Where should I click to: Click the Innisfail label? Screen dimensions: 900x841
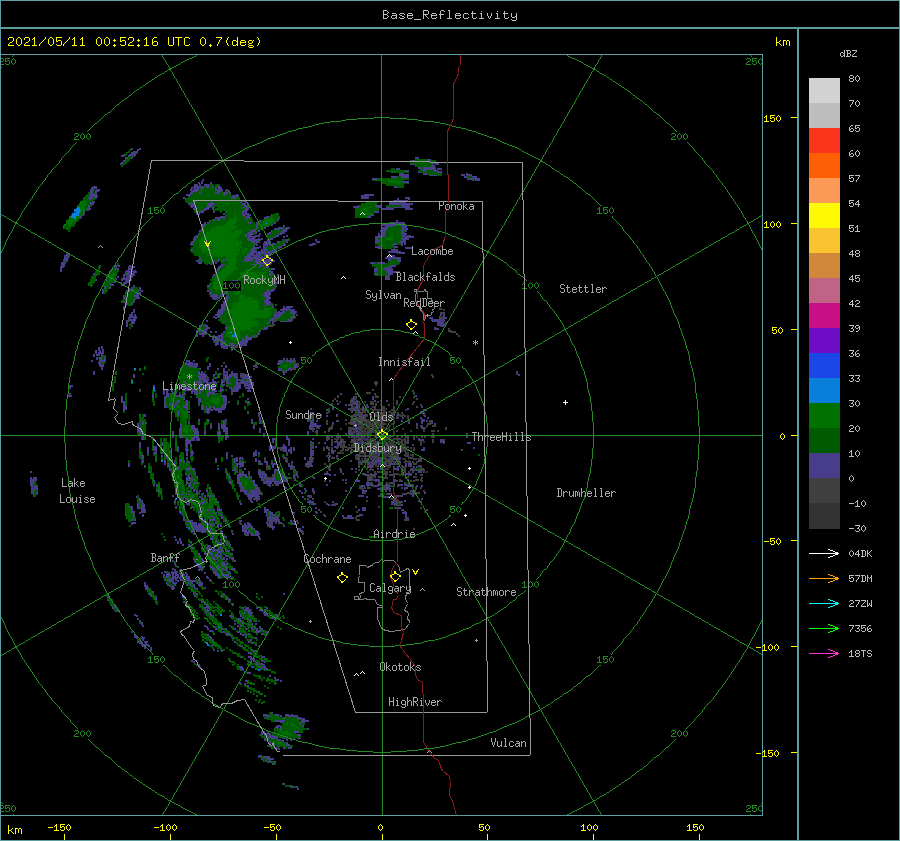pyautogui.click(x=404, y=362)
